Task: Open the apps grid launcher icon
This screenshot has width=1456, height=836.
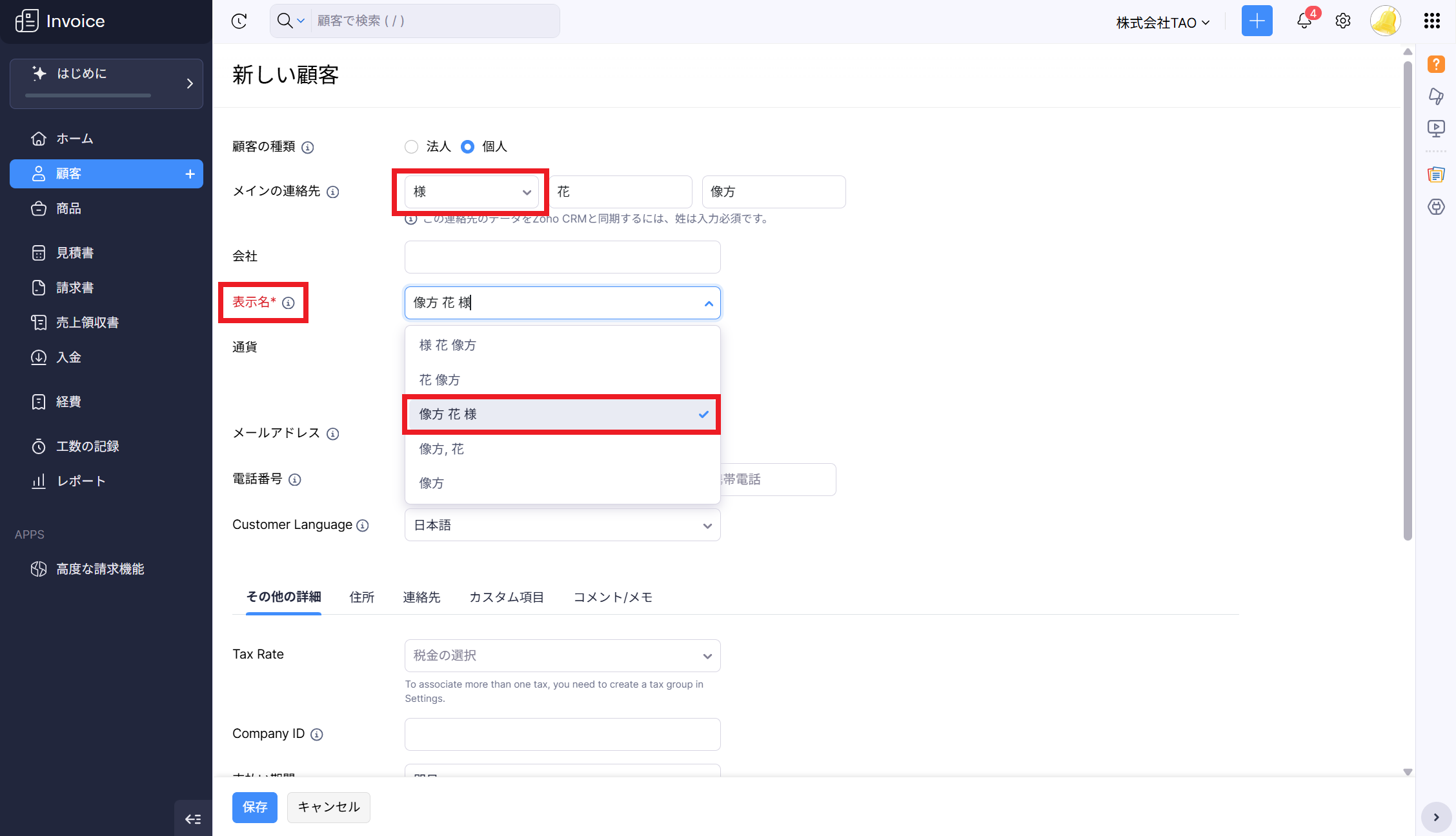Action: click(1431, 21)
